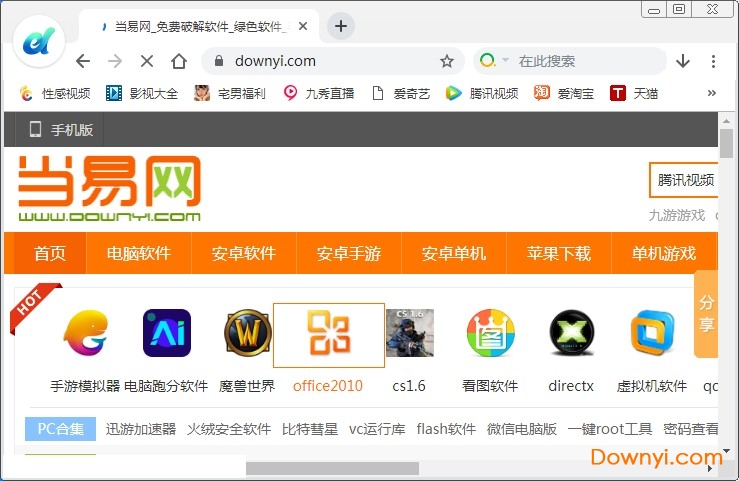Open 安卓单机 navigation tab
The width and height of the screenshot is (739, 481).
point(454,253)
